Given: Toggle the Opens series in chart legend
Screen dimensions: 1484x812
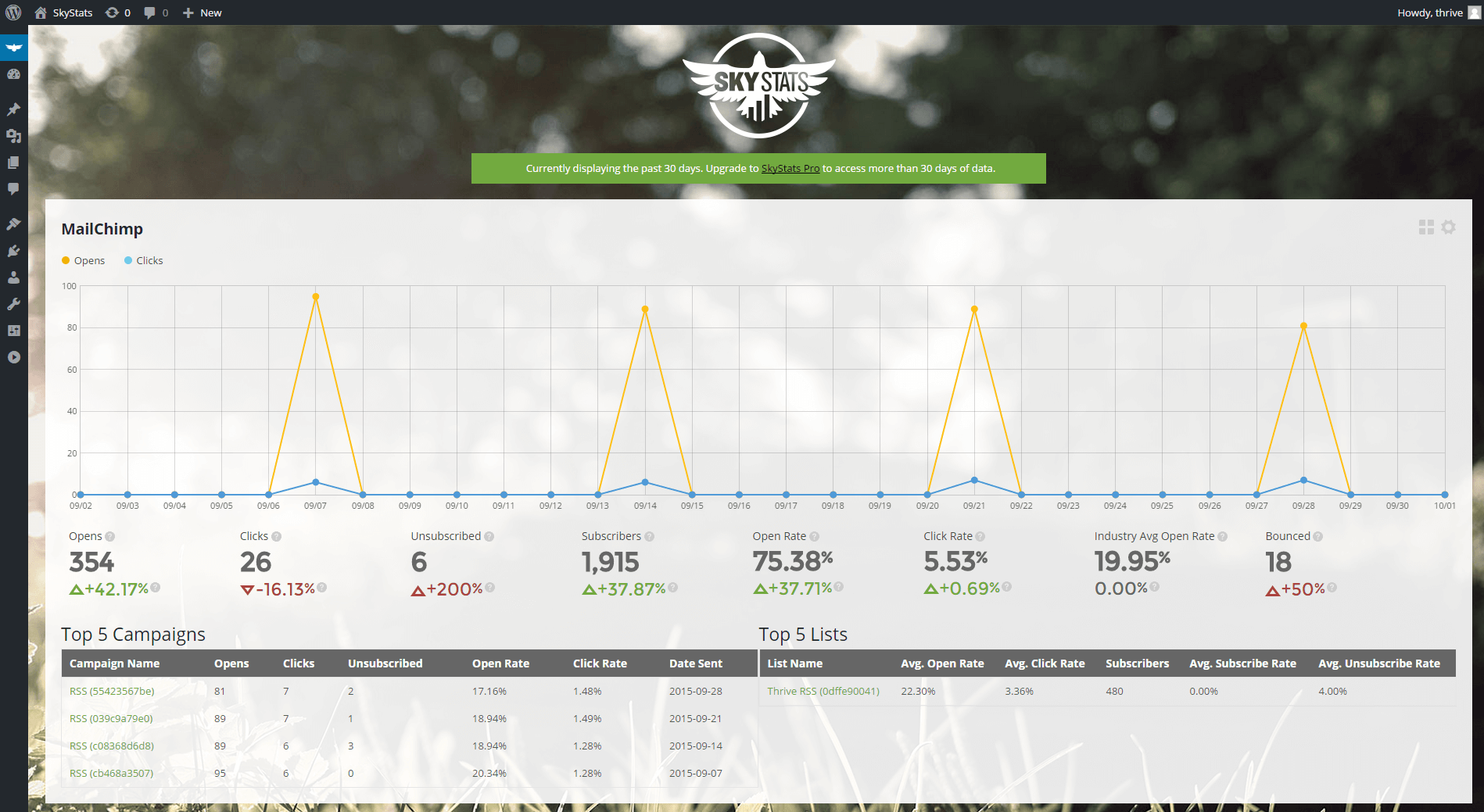Looking at the screenshot, I should click(x=83, y=260).
